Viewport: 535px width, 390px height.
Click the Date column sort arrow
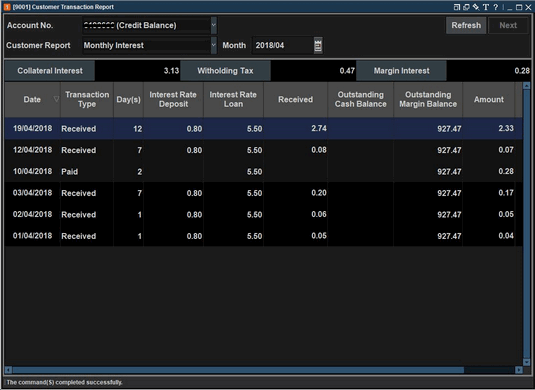56,99
